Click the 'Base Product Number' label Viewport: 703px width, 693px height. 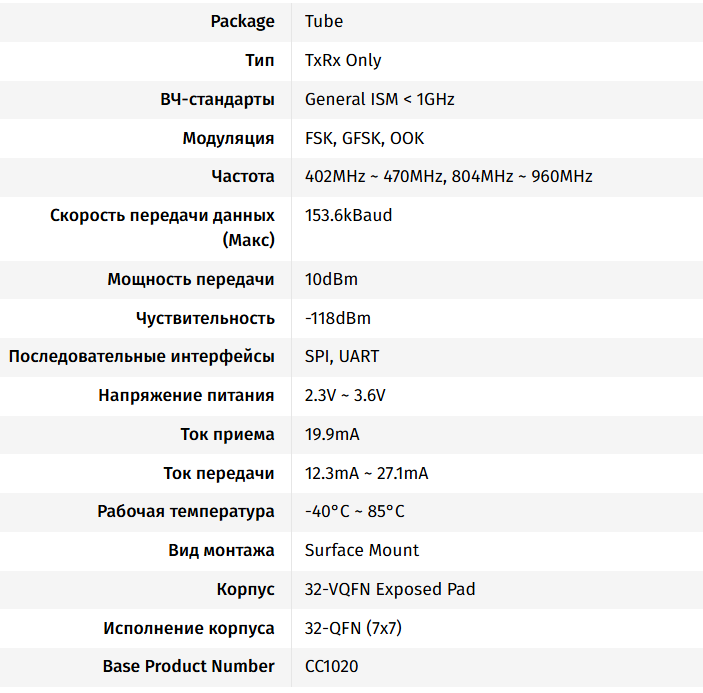pos(188,666)
